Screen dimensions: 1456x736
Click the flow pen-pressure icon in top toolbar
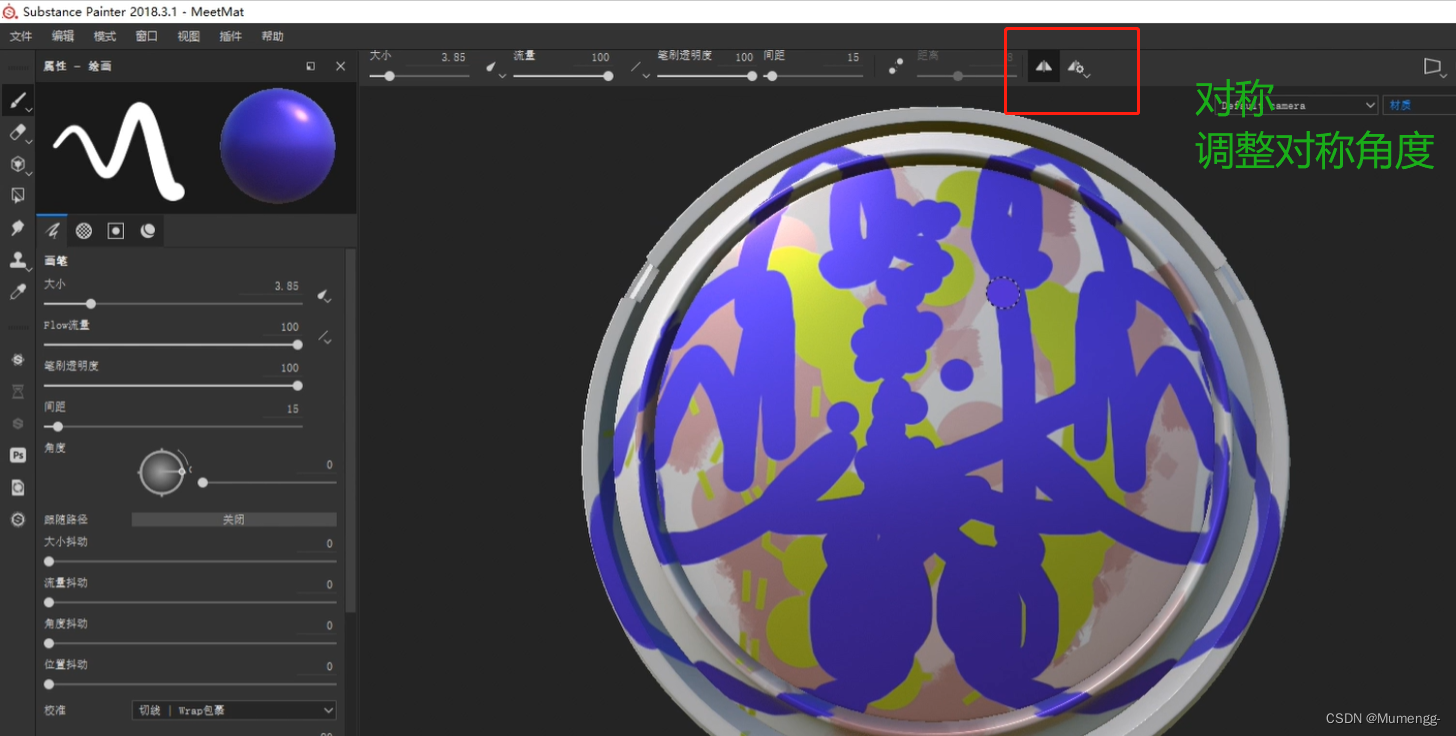click(x=637, y=67)
